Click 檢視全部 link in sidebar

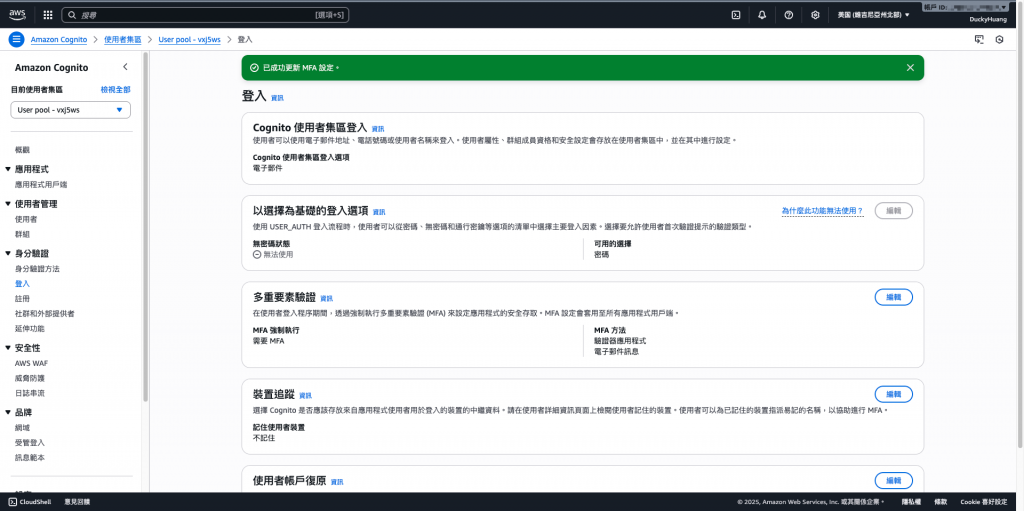point(116,90)
